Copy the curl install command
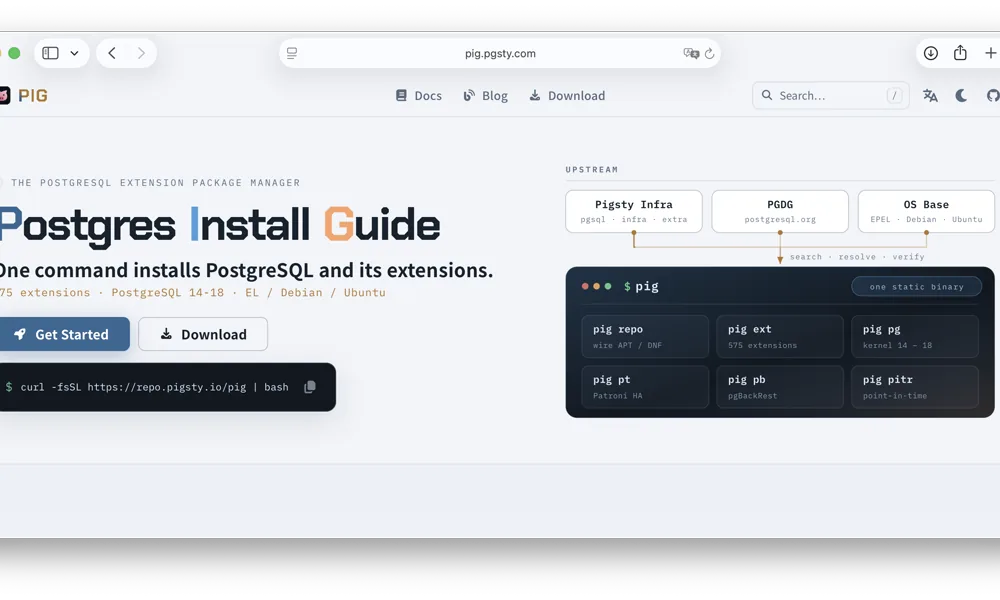The width and height of the screenshot is (1000, 600). tap(310, 387)
